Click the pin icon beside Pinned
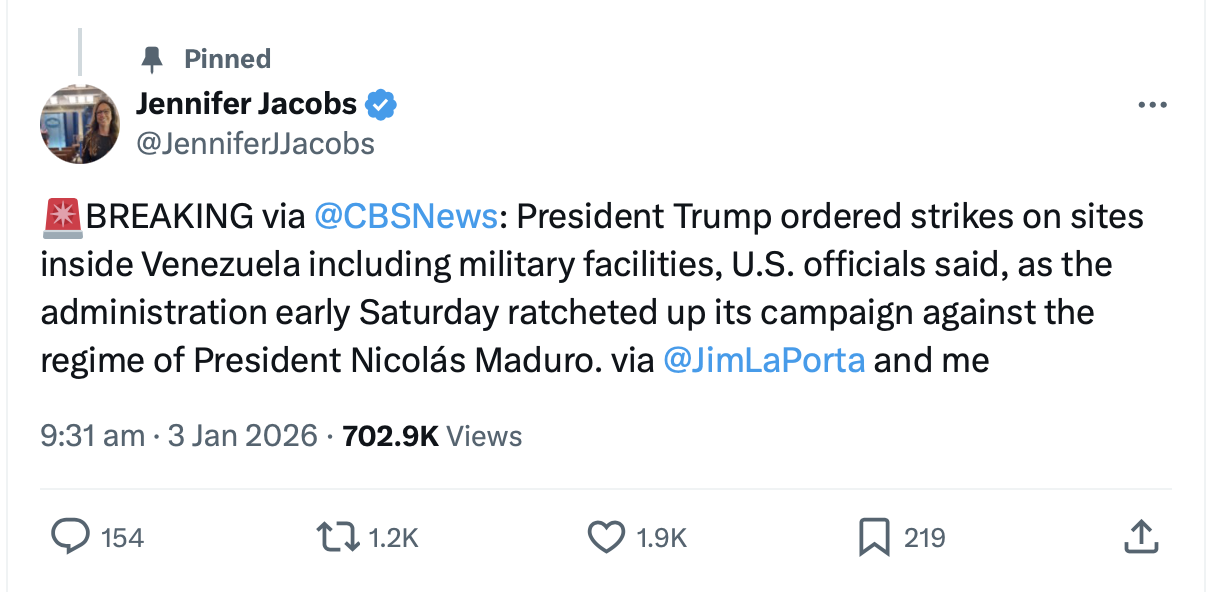Screen dimensions: 1208x592 click(152, 60)
